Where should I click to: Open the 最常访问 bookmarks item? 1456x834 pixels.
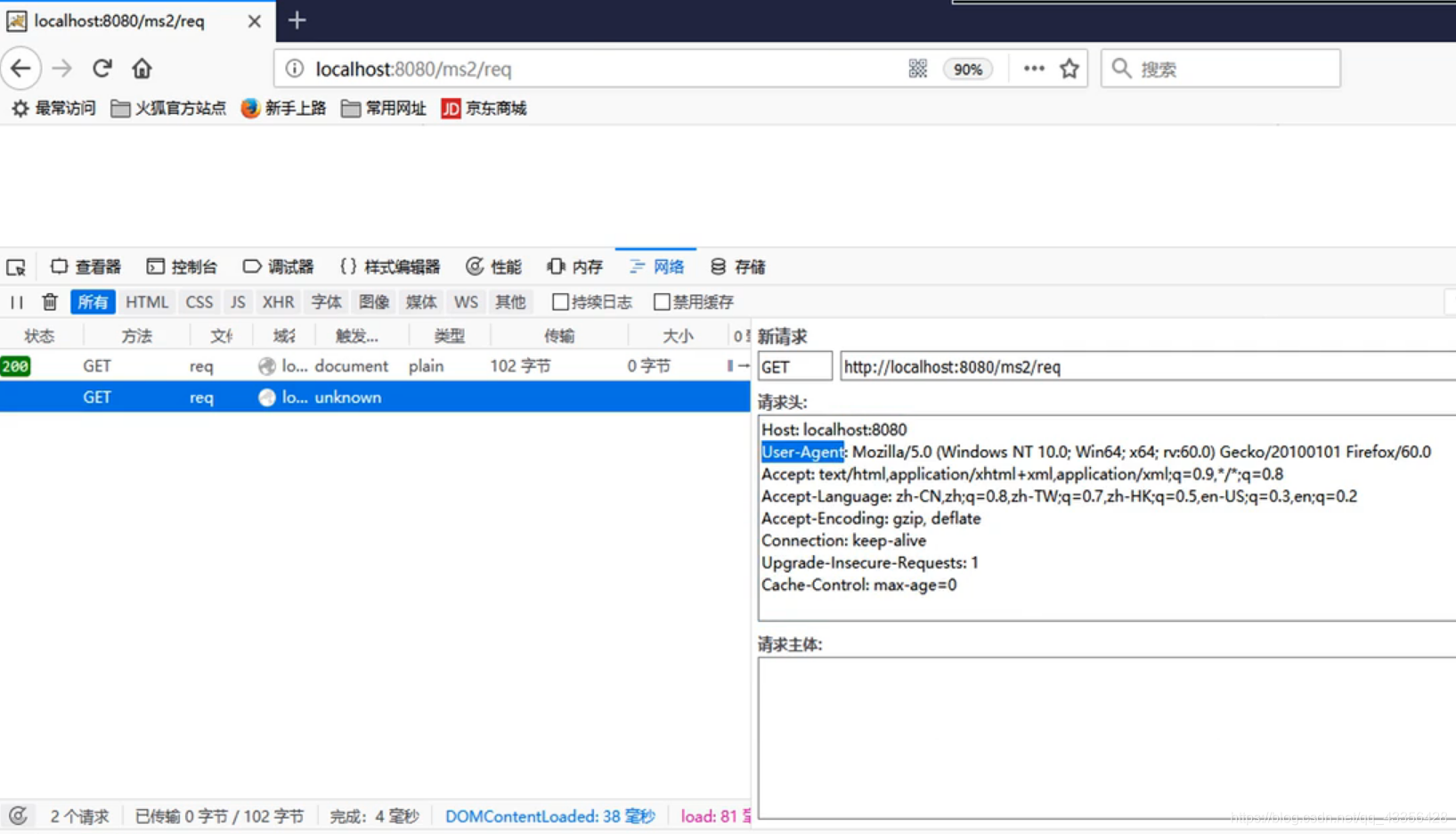(x=53, y=109)
